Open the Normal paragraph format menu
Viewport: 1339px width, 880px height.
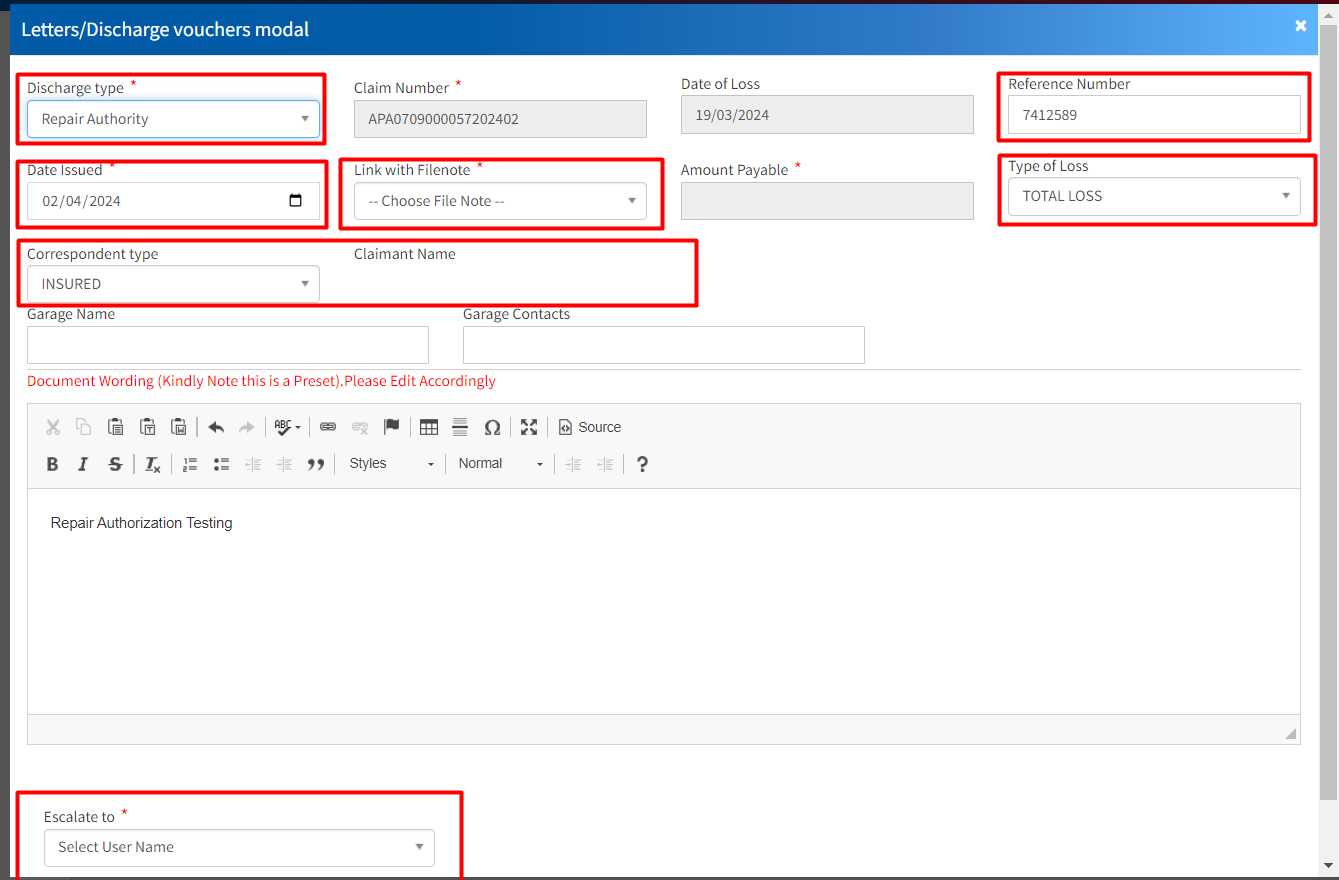click(x=500, y=464)
